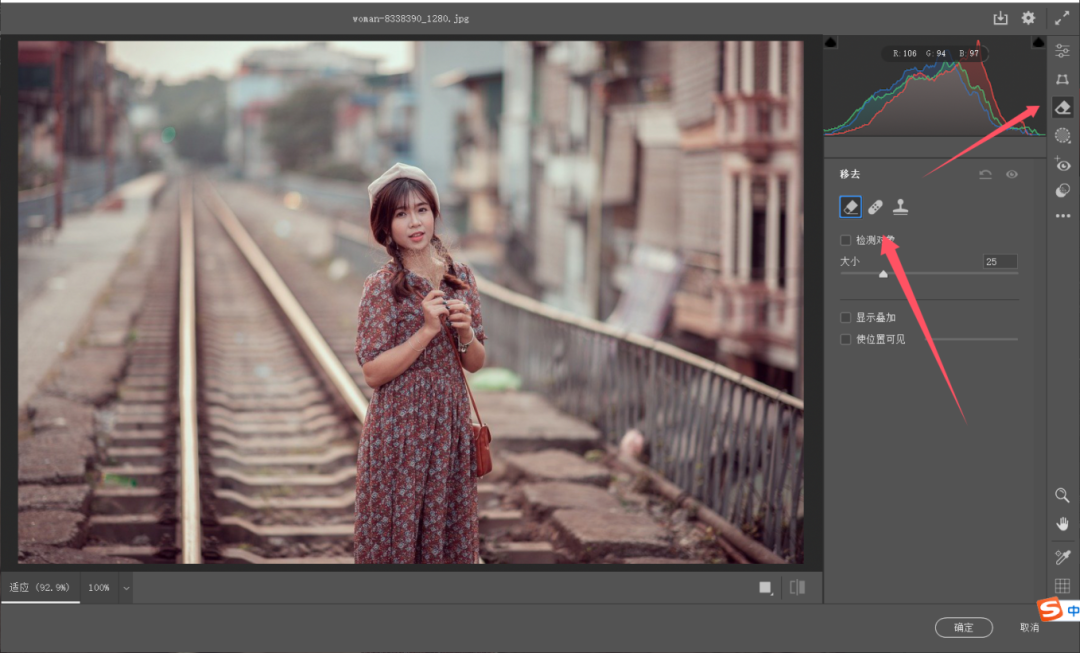
Task: Select the Red Eye removal tool
Action: click(x=1062, y=164)
